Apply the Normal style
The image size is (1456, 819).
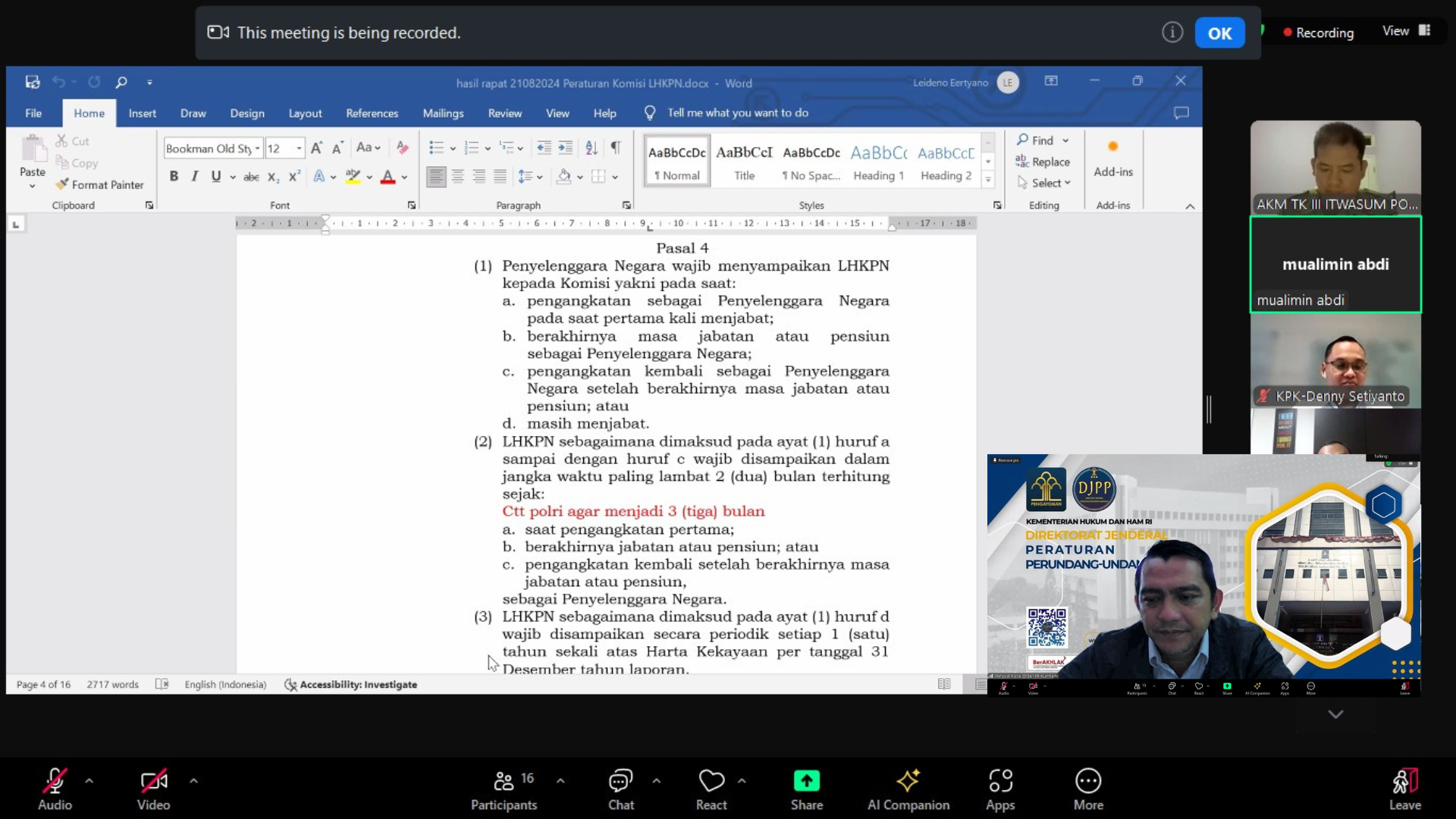pyautogui.click(x=677, y=162)
